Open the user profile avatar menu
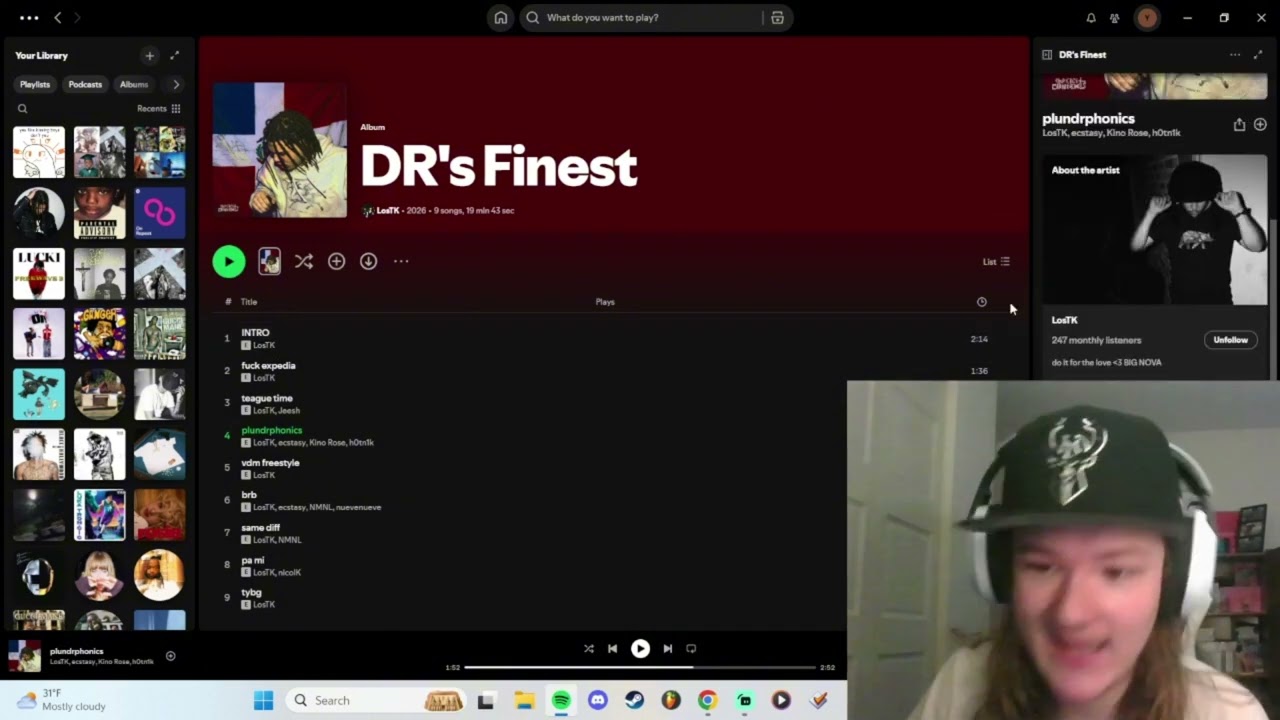 [x=1147, y=17]
